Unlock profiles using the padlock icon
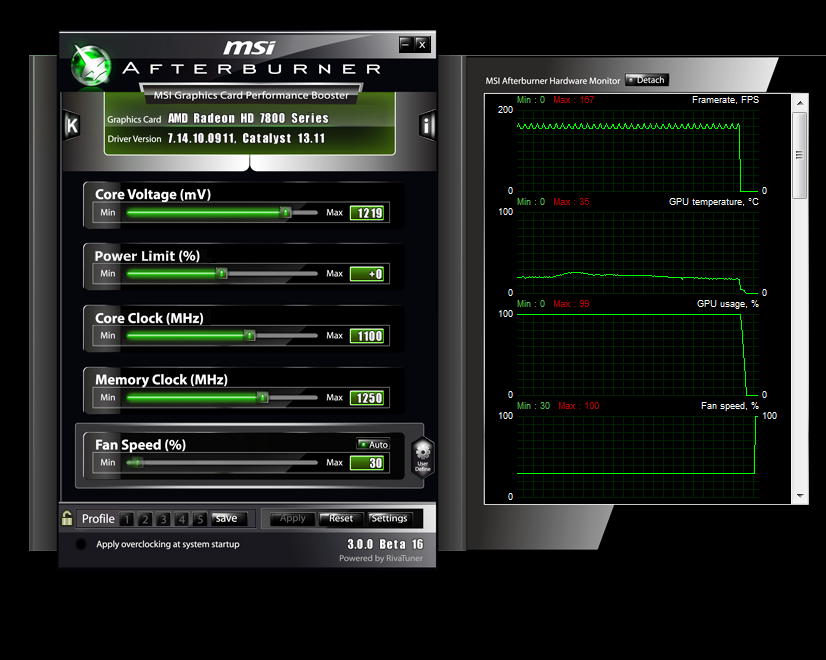The height and width of the screenshot is (660, 826). click(x=67, y=518)
